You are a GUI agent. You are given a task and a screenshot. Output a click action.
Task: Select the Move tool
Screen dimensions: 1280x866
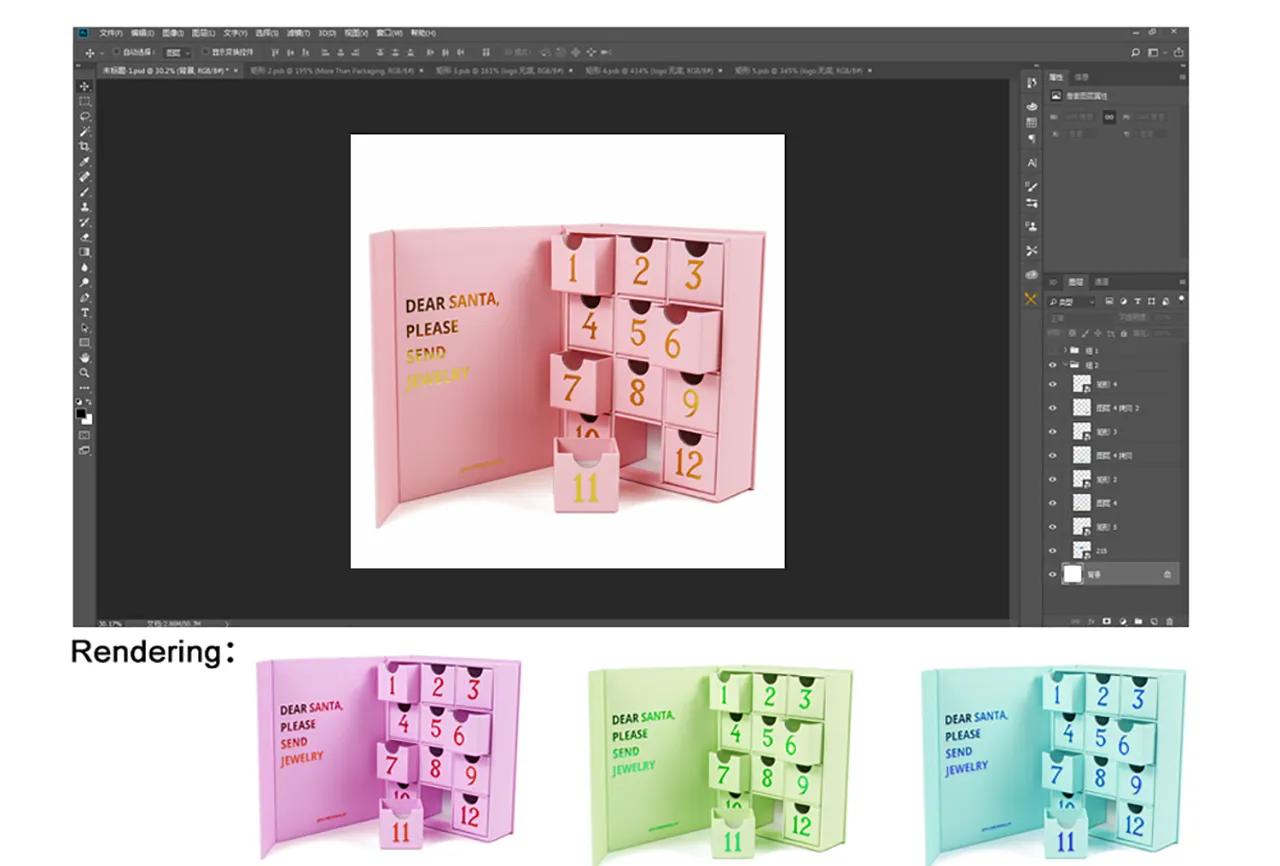pyautogui.click(x=83, y=86)
